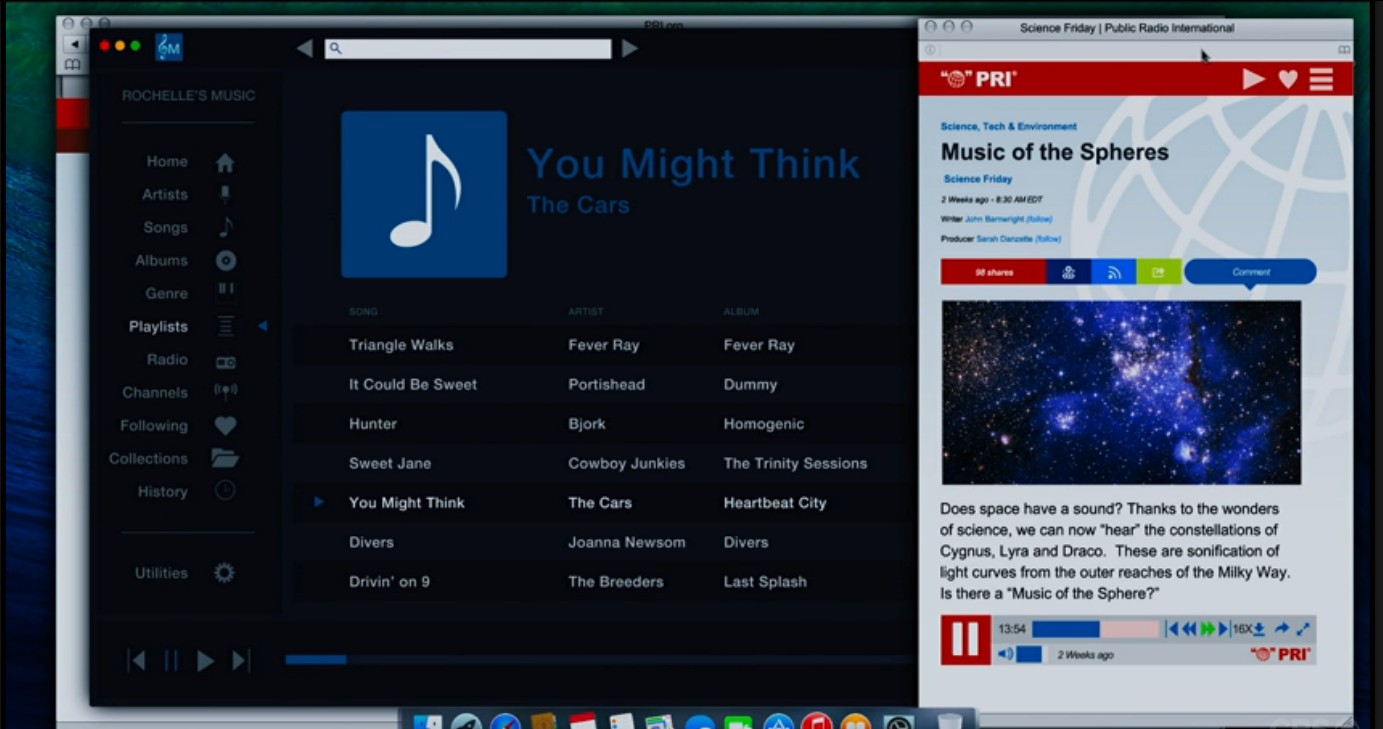Click the History clock icon

[x=225, y=491]
